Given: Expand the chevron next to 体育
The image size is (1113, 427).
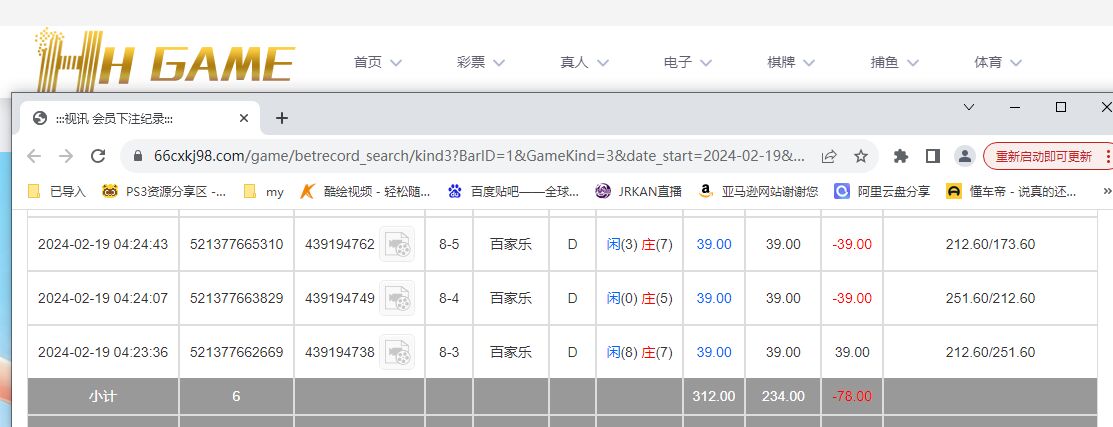Looking at the screenshot, I should click(1016, 63).
